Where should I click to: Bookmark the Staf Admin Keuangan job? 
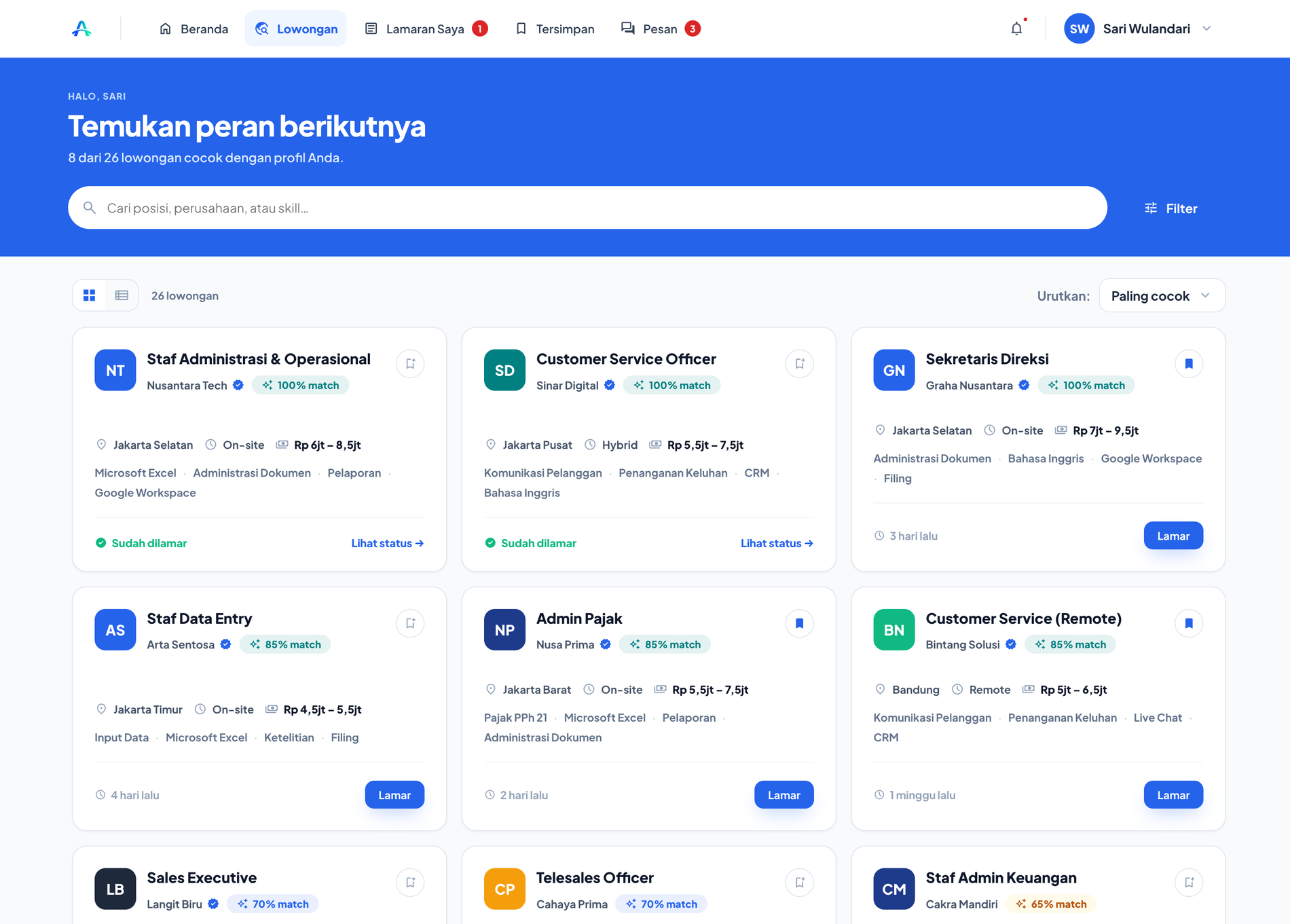coord(1189,883)
